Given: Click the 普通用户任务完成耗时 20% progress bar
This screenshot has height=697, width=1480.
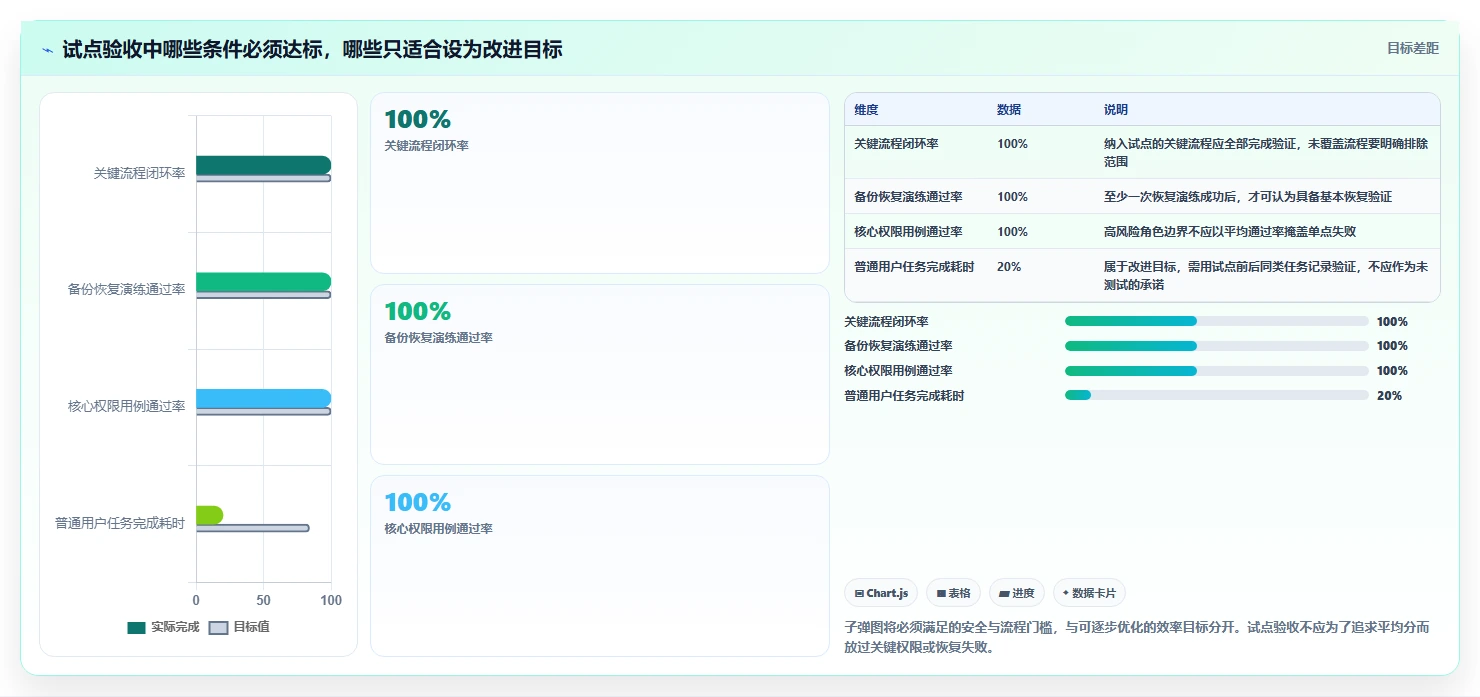Looking at the screenshot, I should point(1217,395).
